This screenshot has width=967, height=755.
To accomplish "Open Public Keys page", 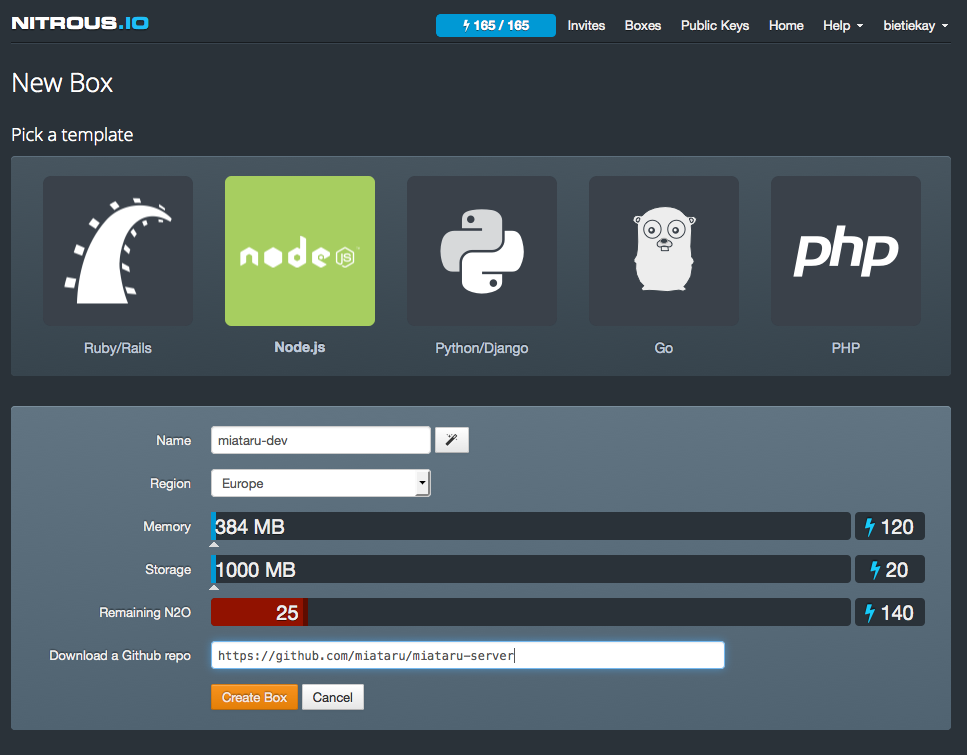I will click(x=715, y=25).
